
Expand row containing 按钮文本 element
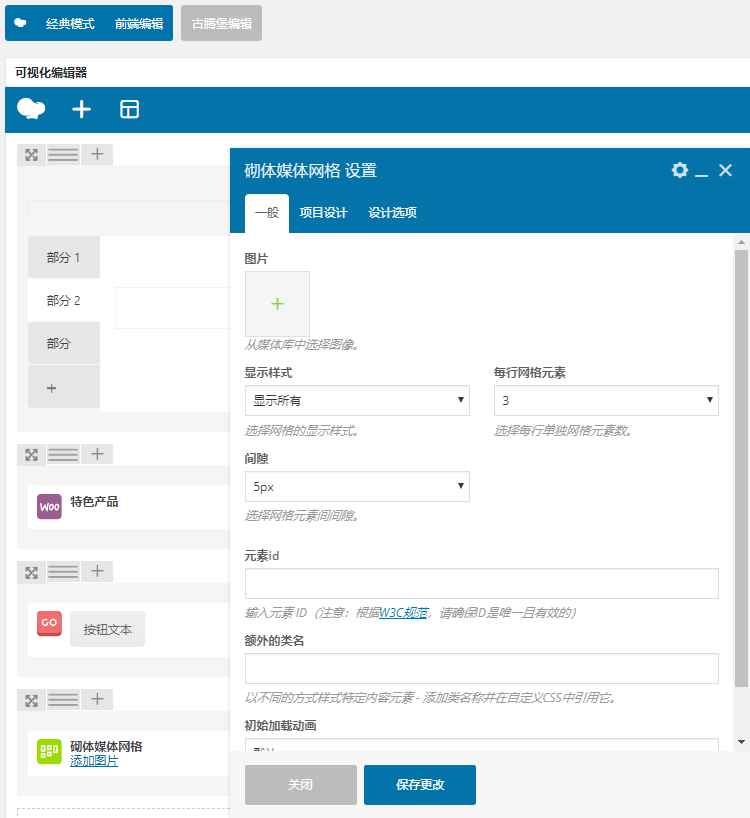31,572
